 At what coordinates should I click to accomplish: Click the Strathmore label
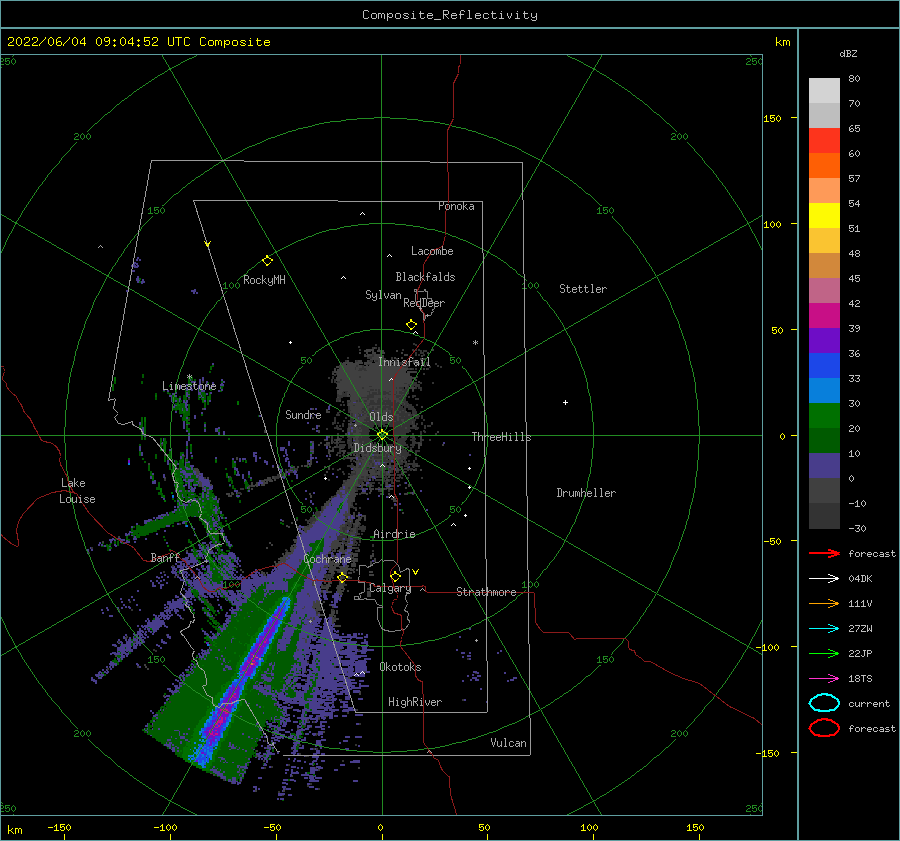point(486,592)
